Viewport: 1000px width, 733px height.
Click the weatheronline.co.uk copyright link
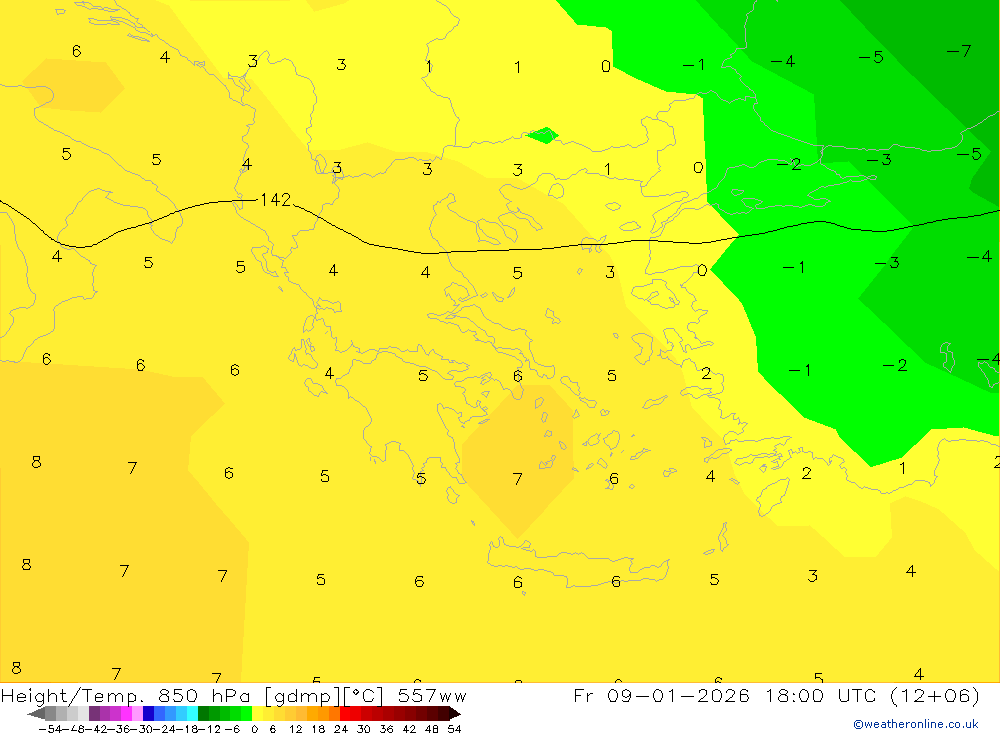(916, 724)
